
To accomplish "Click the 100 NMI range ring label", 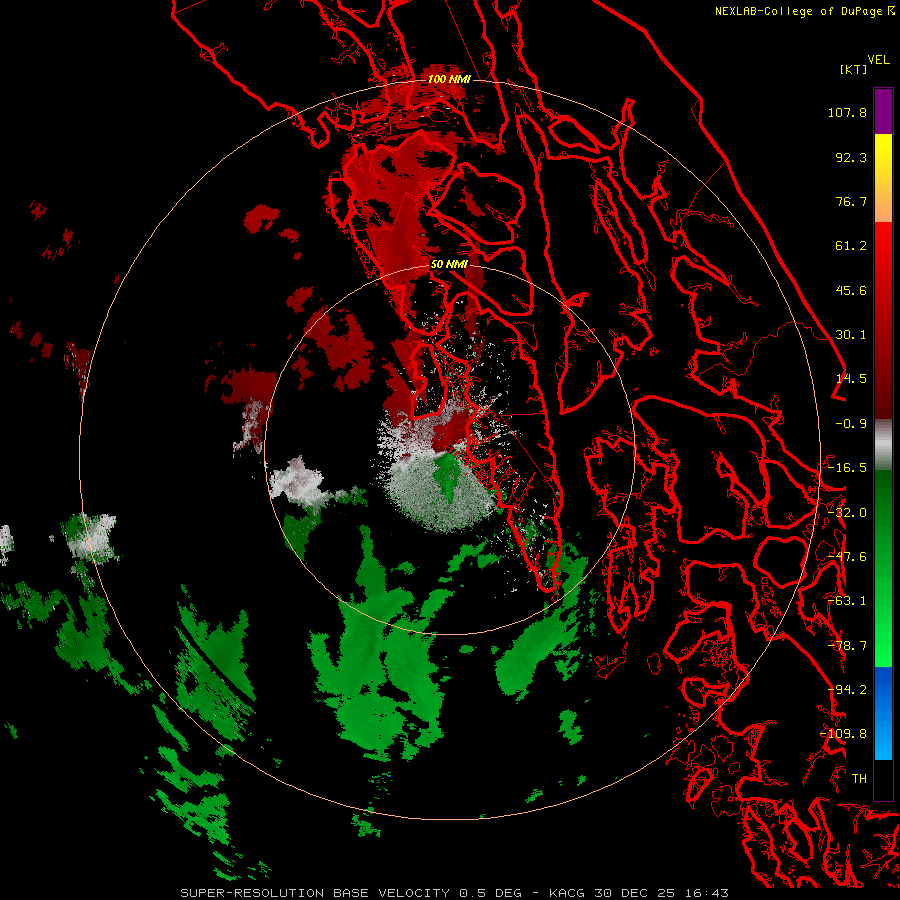I will pyautogui.click(x=449, y=79).
